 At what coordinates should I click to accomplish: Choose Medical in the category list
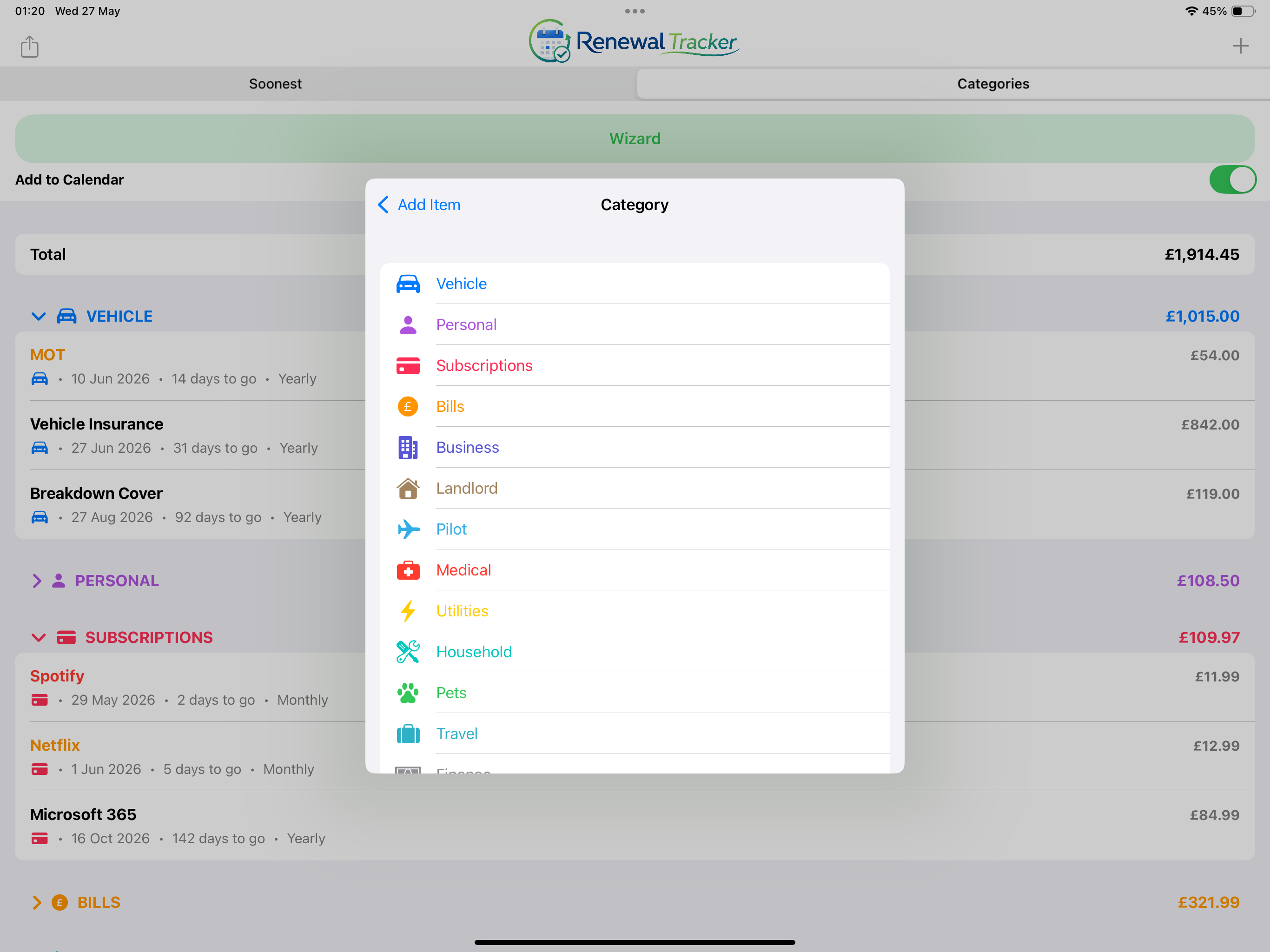pos(635,570)
